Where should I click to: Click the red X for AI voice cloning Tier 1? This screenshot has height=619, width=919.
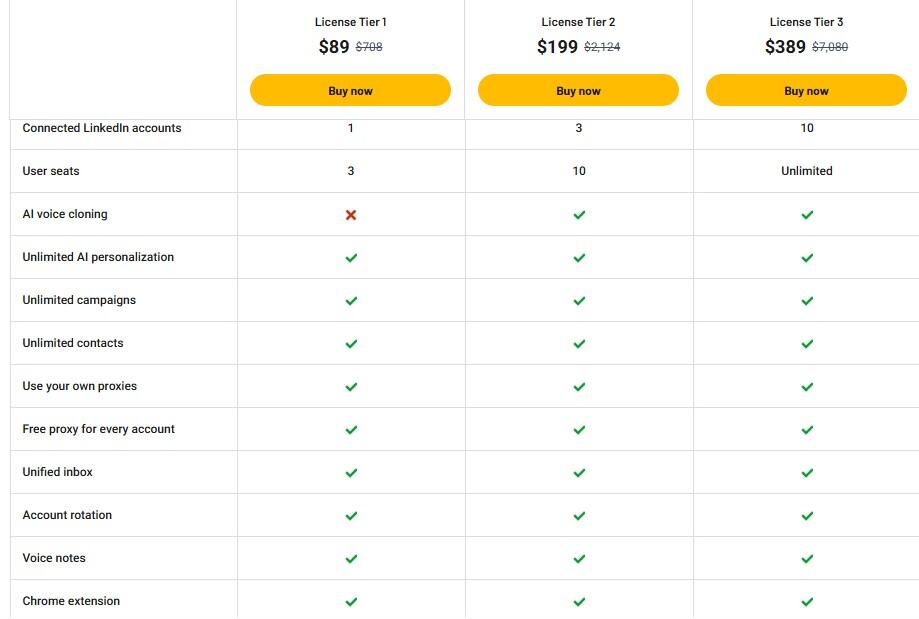(x=350, y=214)
